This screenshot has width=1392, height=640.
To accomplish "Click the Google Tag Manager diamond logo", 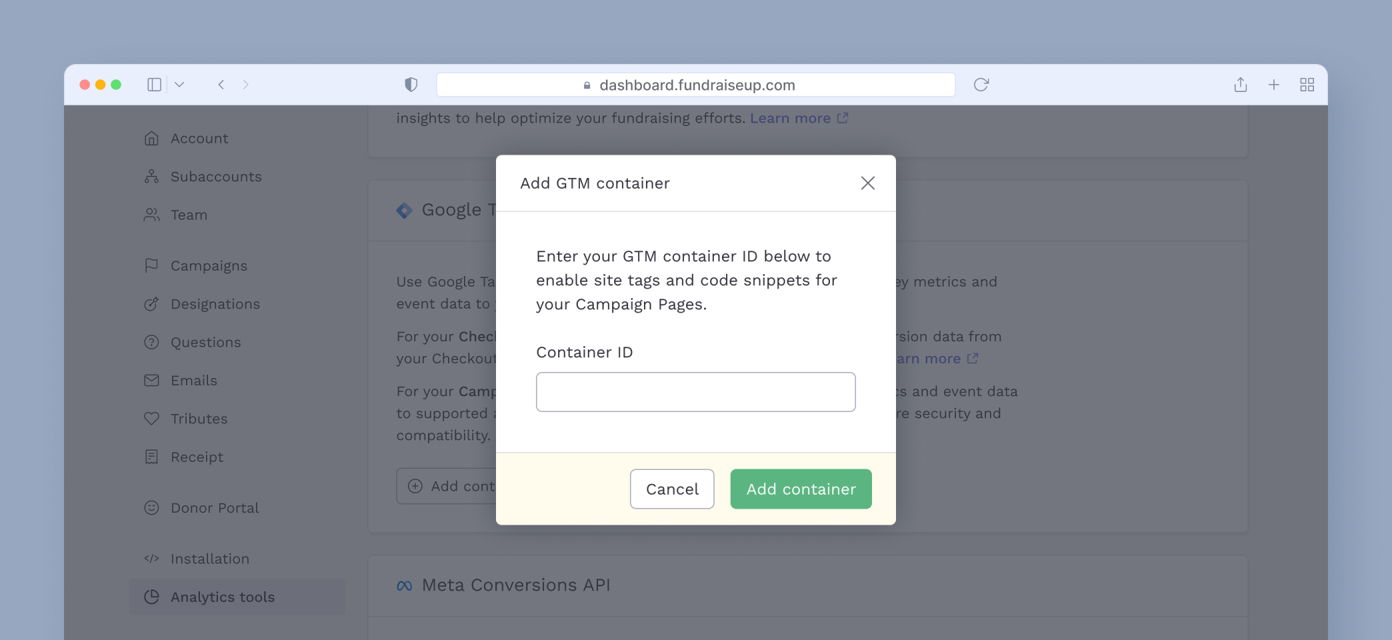I will point(403,209).
